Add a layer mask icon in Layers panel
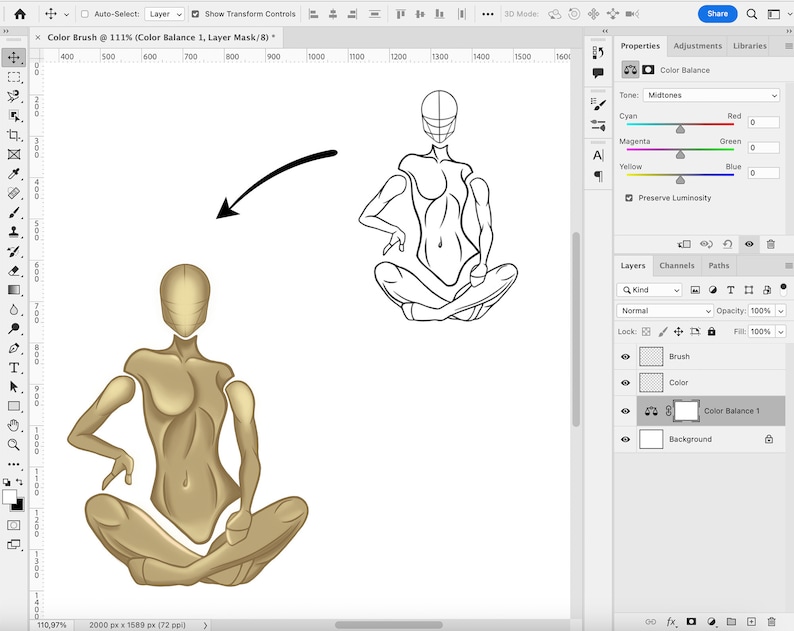This screenshot has height=631, width=794. pyautogui.click(x=691, y=621)
